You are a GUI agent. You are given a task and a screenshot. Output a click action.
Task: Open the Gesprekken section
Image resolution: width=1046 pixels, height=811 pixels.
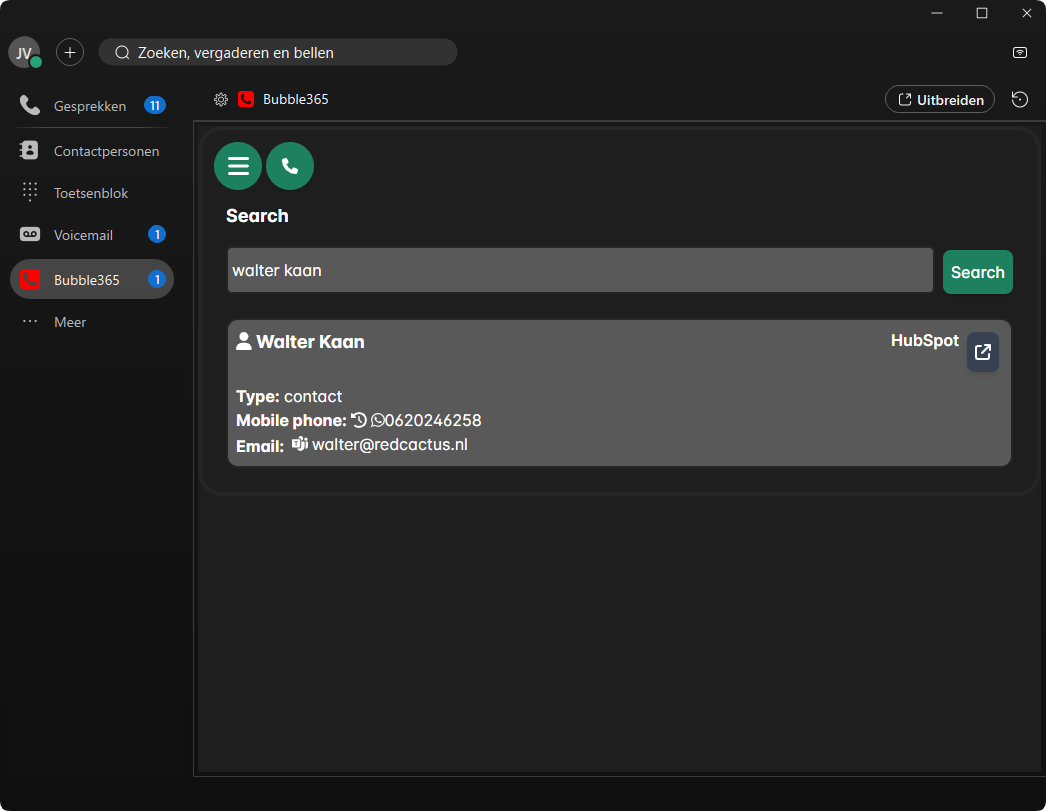[x=90, y=105]
